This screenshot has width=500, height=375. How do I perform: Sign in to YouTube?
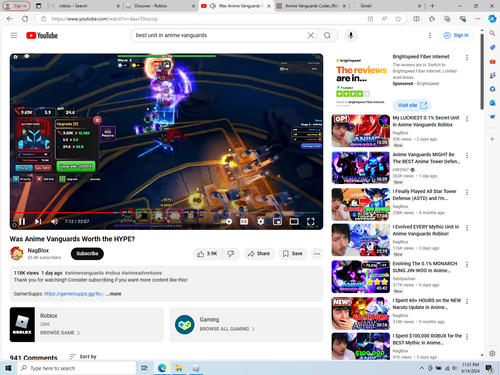click(456, 35)
